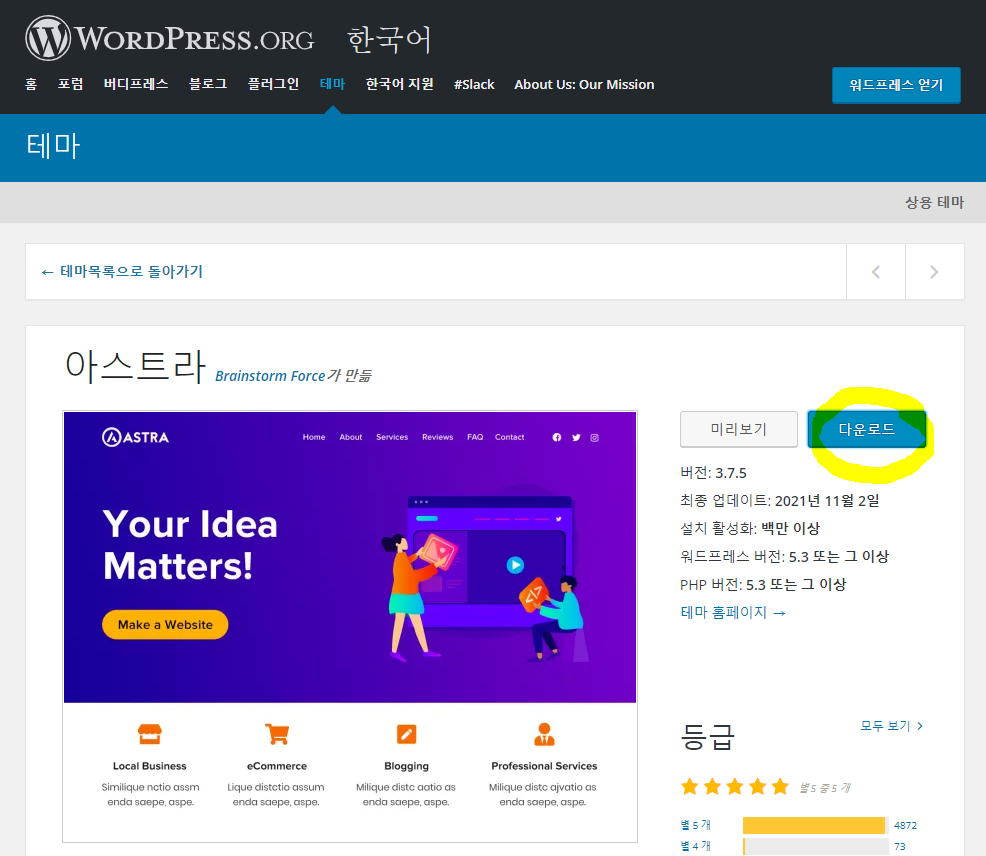Click the 4-star rating bar
The image size is (986, 856).
816,847
